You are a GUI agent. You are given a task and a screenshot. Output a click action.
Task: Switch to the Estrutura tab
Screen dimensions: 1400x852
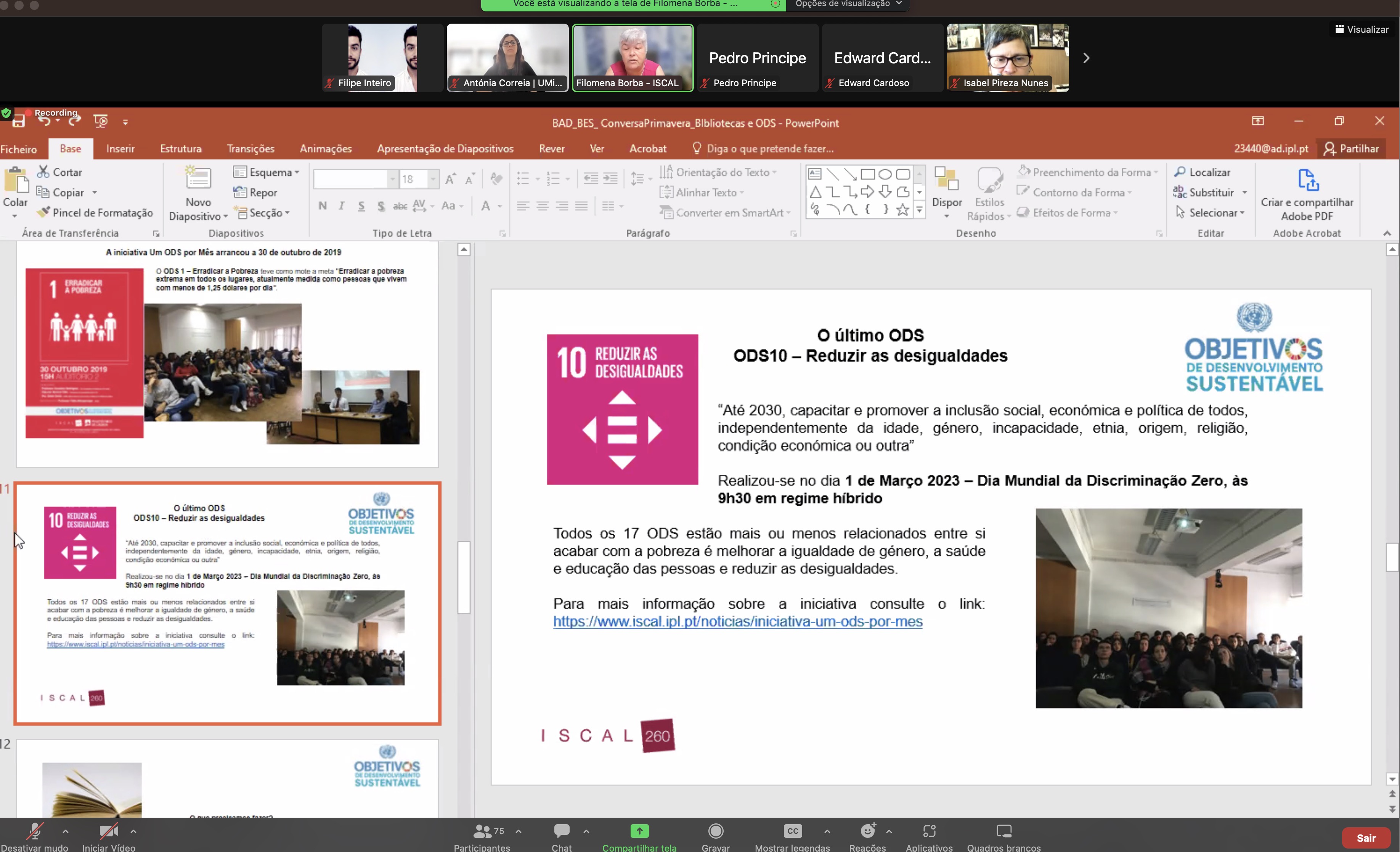181,148
